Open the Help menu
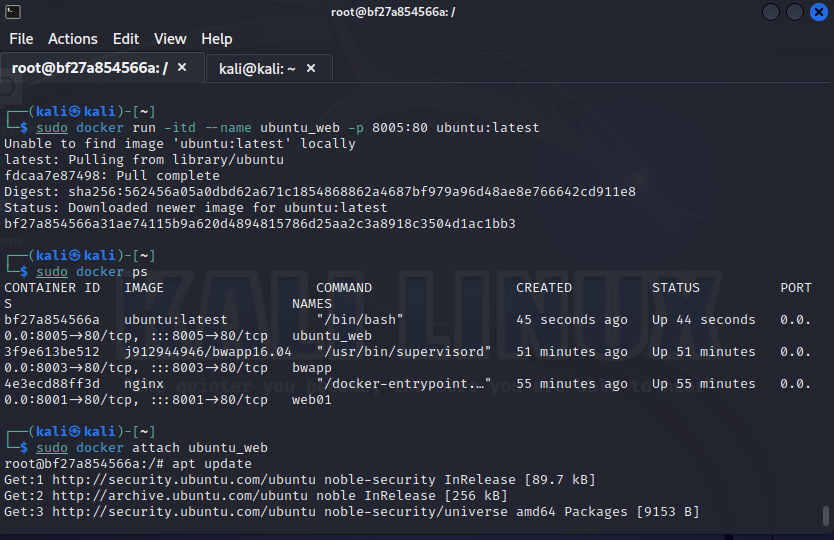Screen dimensions: 834x540 216,39
